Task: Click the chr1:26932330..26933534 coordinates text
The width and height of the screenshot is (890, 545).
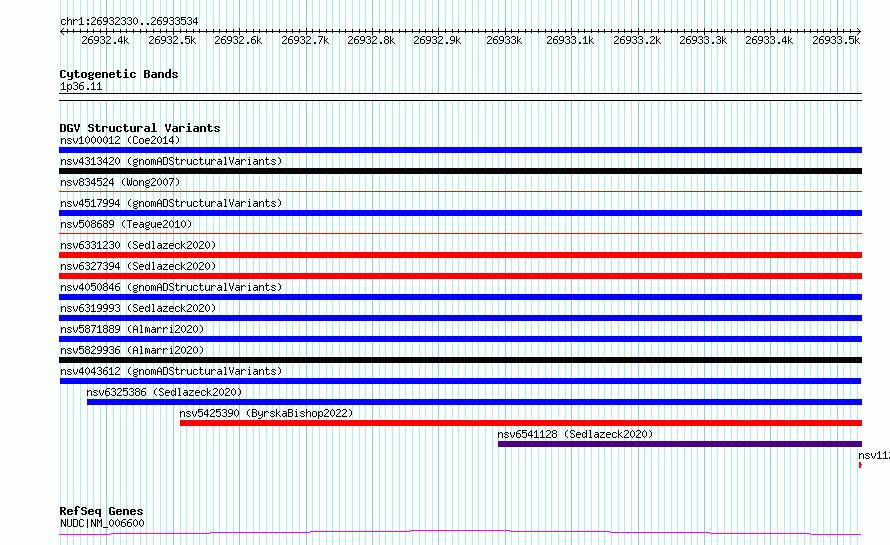Action: [129, 22]
